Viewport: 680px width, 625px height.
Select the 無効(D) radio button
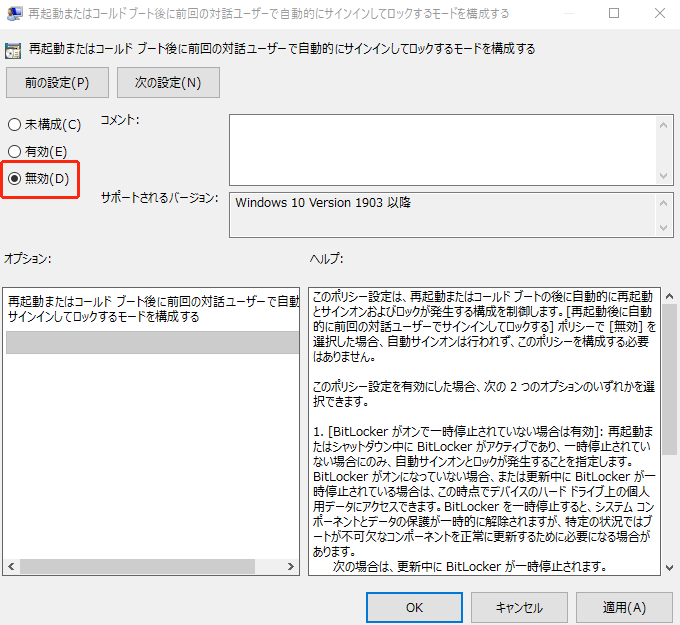point(14,179)
